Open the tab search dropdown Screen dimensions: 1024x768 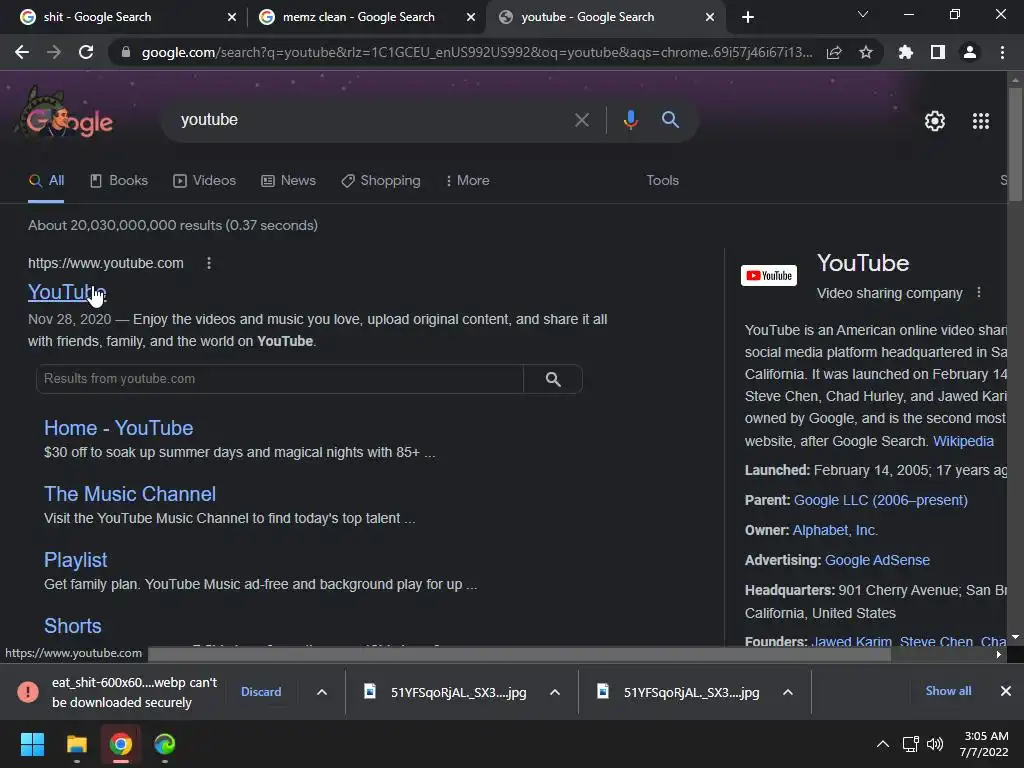863,14
